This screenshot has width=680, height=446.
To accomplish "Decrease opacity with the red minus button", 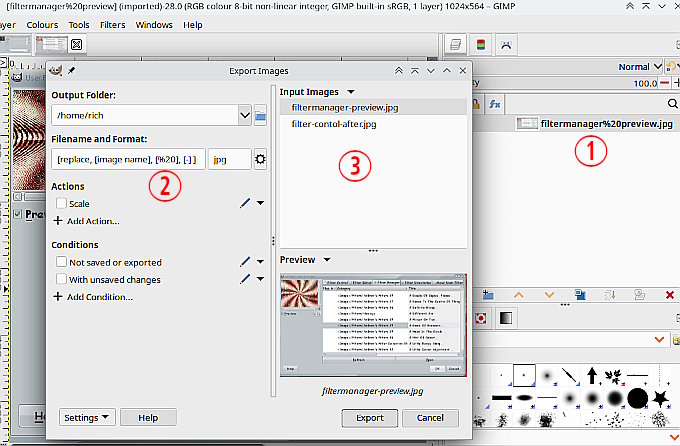I will (664, 83).
